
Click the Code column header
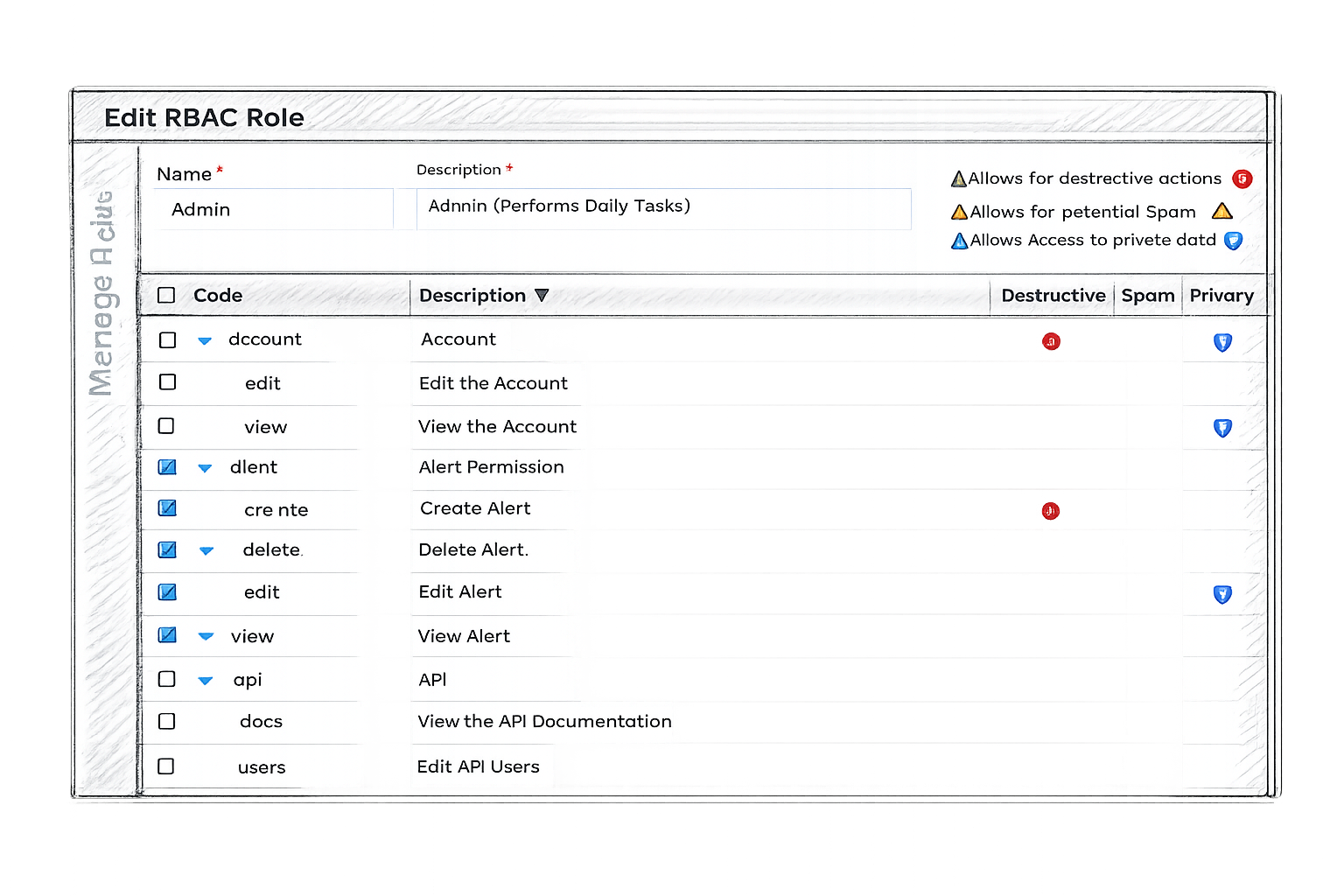(218, 296)
